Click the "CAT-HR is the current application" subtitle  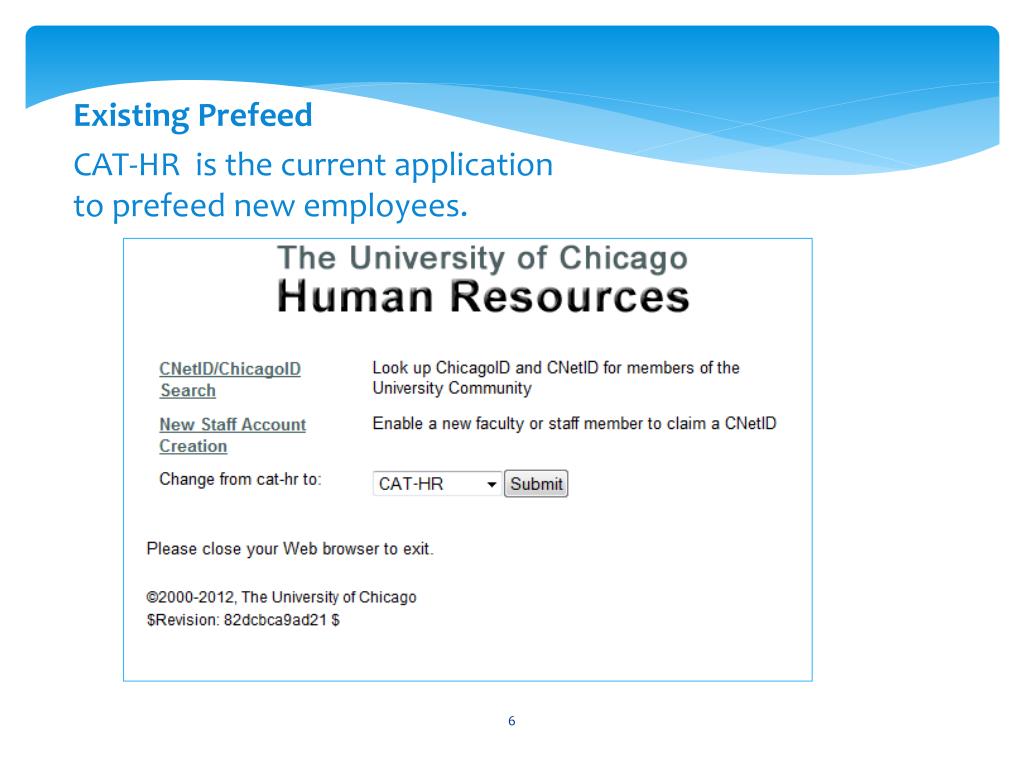[x=313, y=185]
